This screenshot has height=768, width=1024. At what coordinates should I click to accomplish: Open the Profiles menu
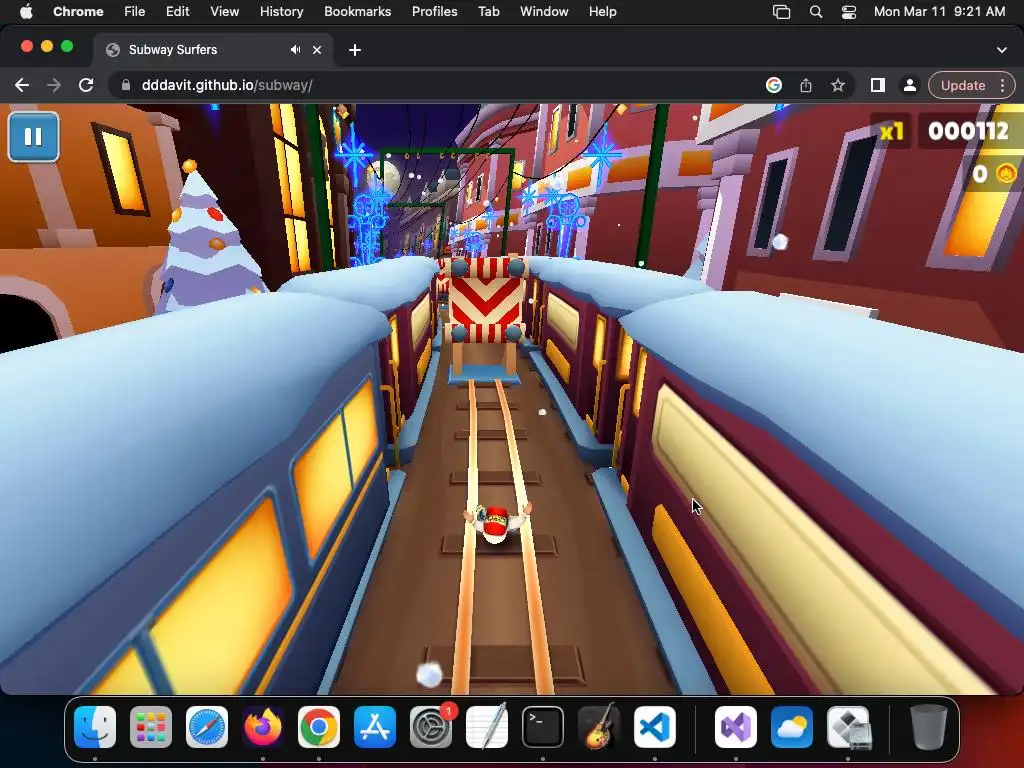pos(434,11)
